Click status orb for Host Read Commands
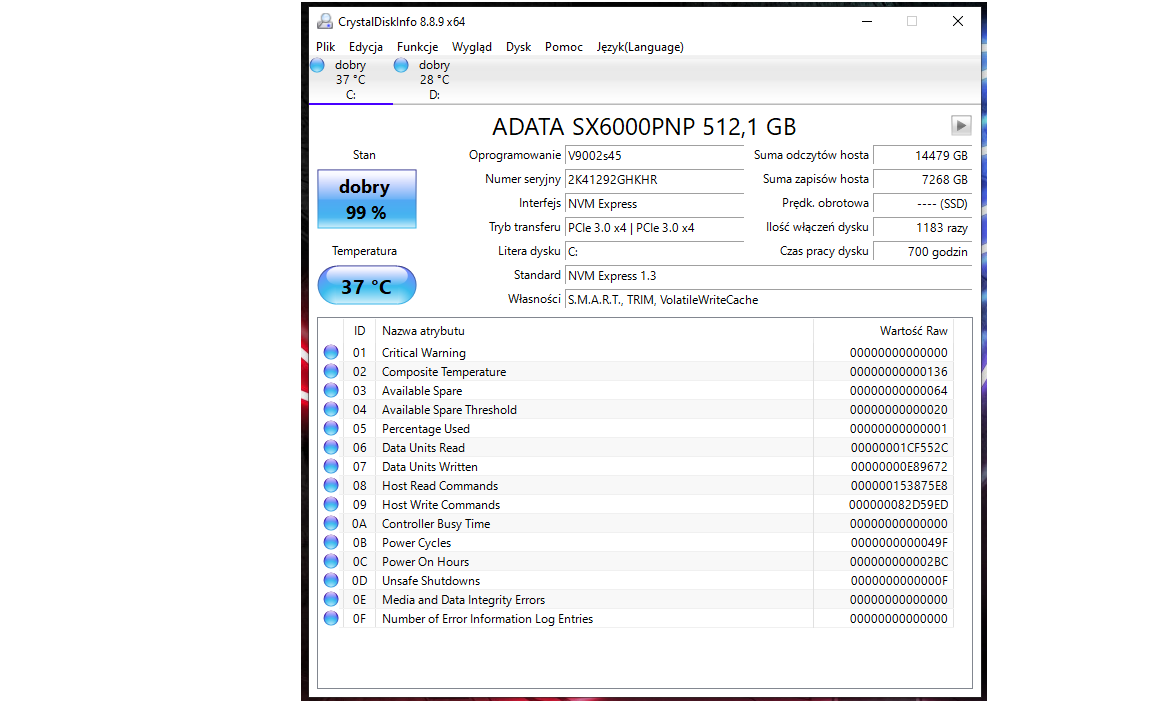 (x=331, y=486)
